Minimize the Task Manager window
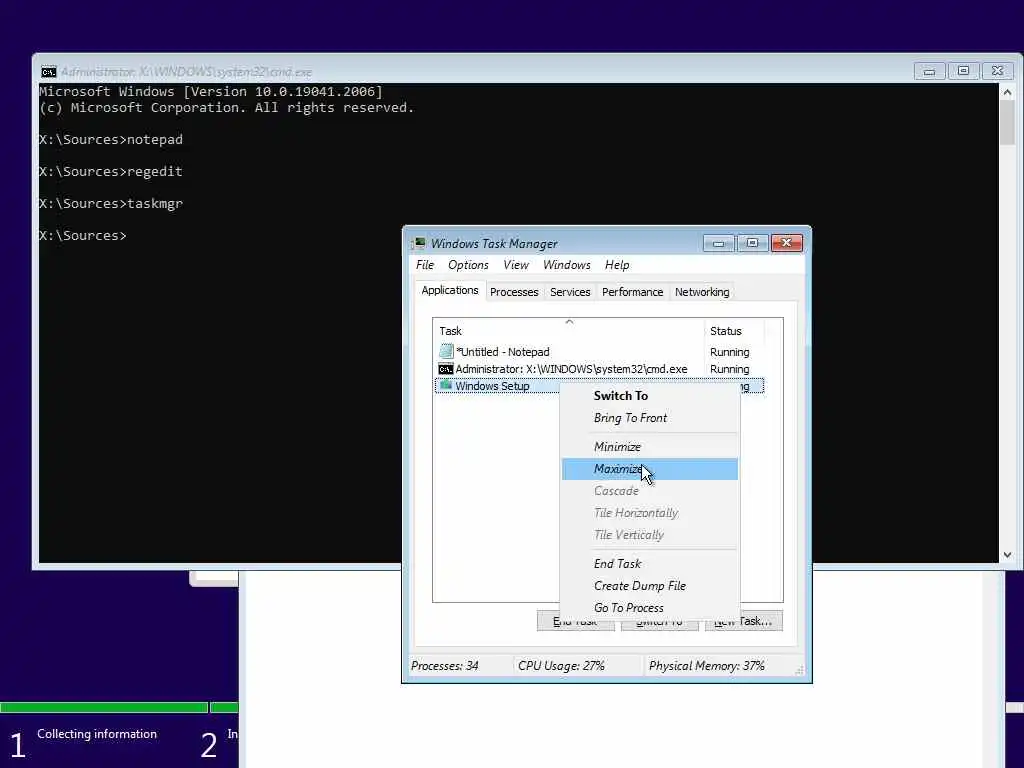Viewport: 1024px width, 768px height. click(718, 244)
